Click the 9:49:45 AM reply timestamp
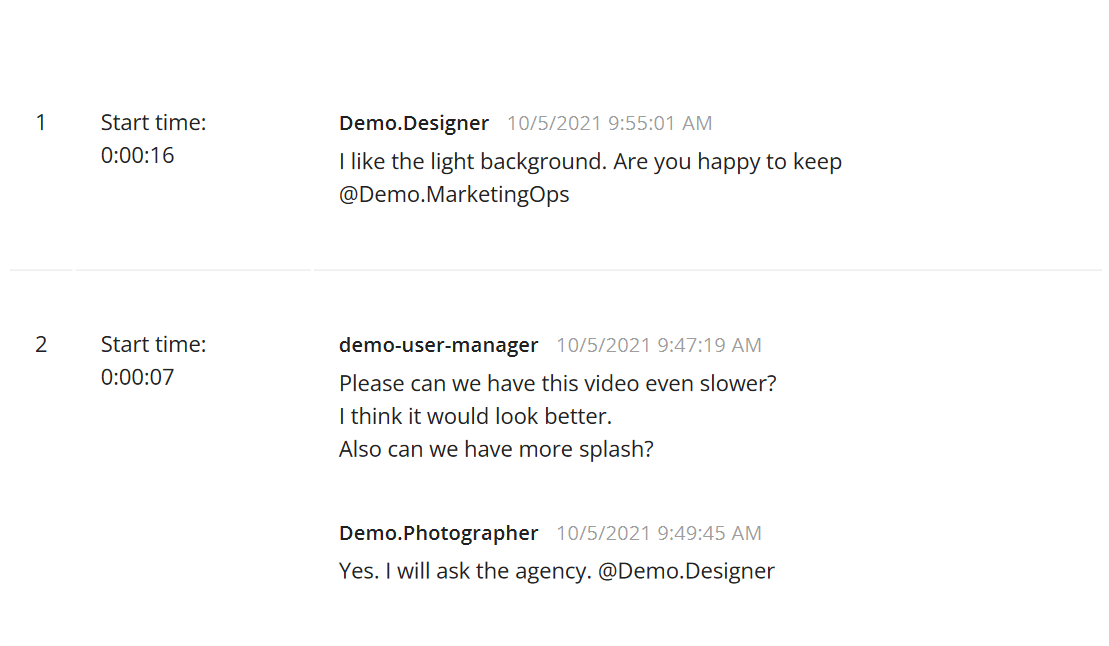Screen dimensions: 1109x646 coord(658,533)
